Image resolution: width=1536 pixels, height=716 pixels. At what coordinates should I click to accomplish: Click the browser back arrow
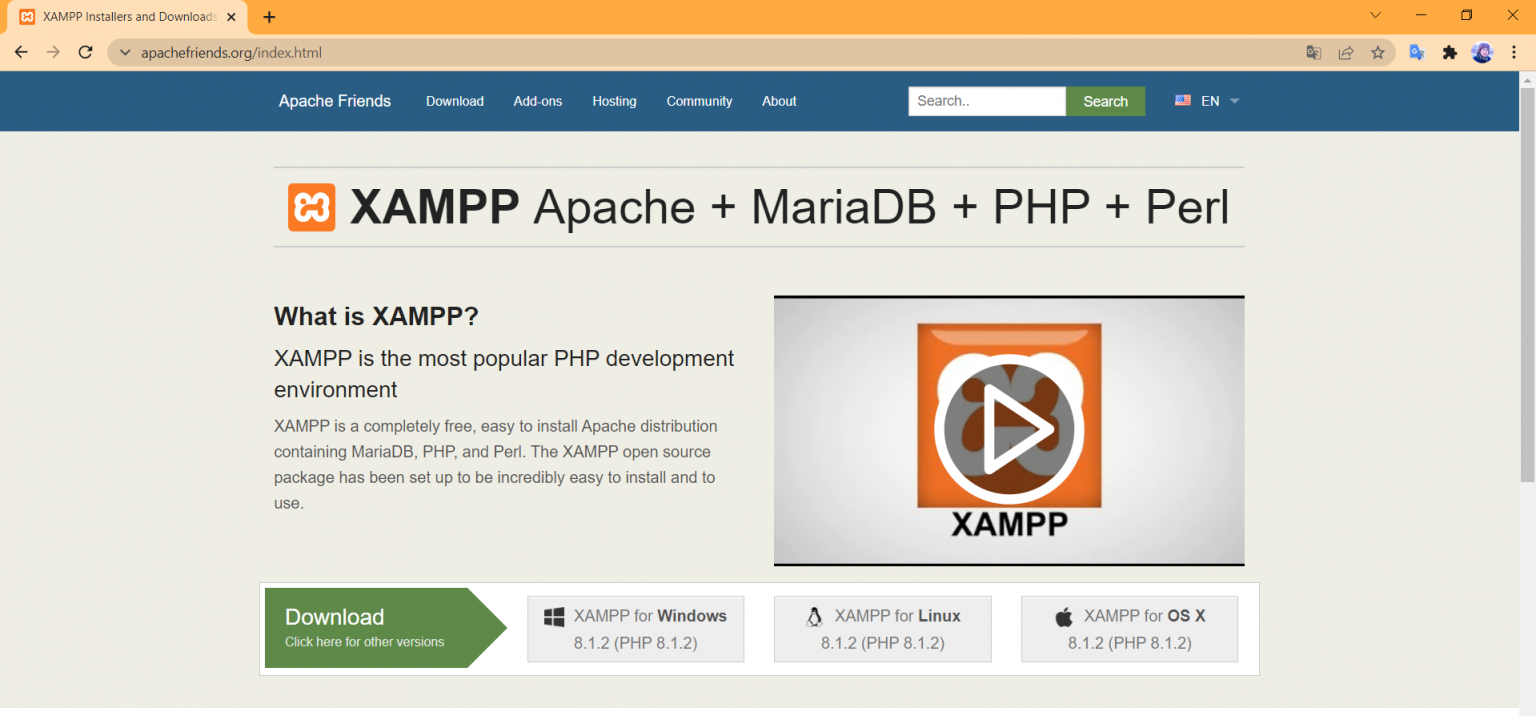pyautogui.click(x=21, y=52)
